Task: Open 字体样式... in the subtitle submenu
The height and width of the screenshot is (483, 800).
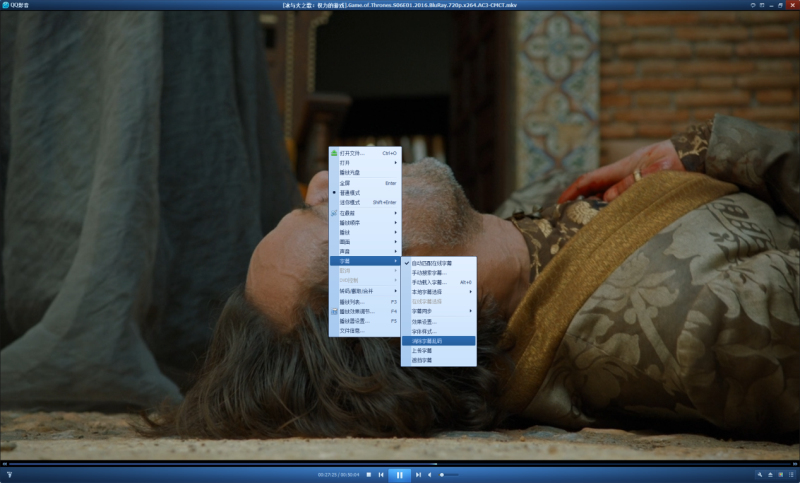Action: 439,332
